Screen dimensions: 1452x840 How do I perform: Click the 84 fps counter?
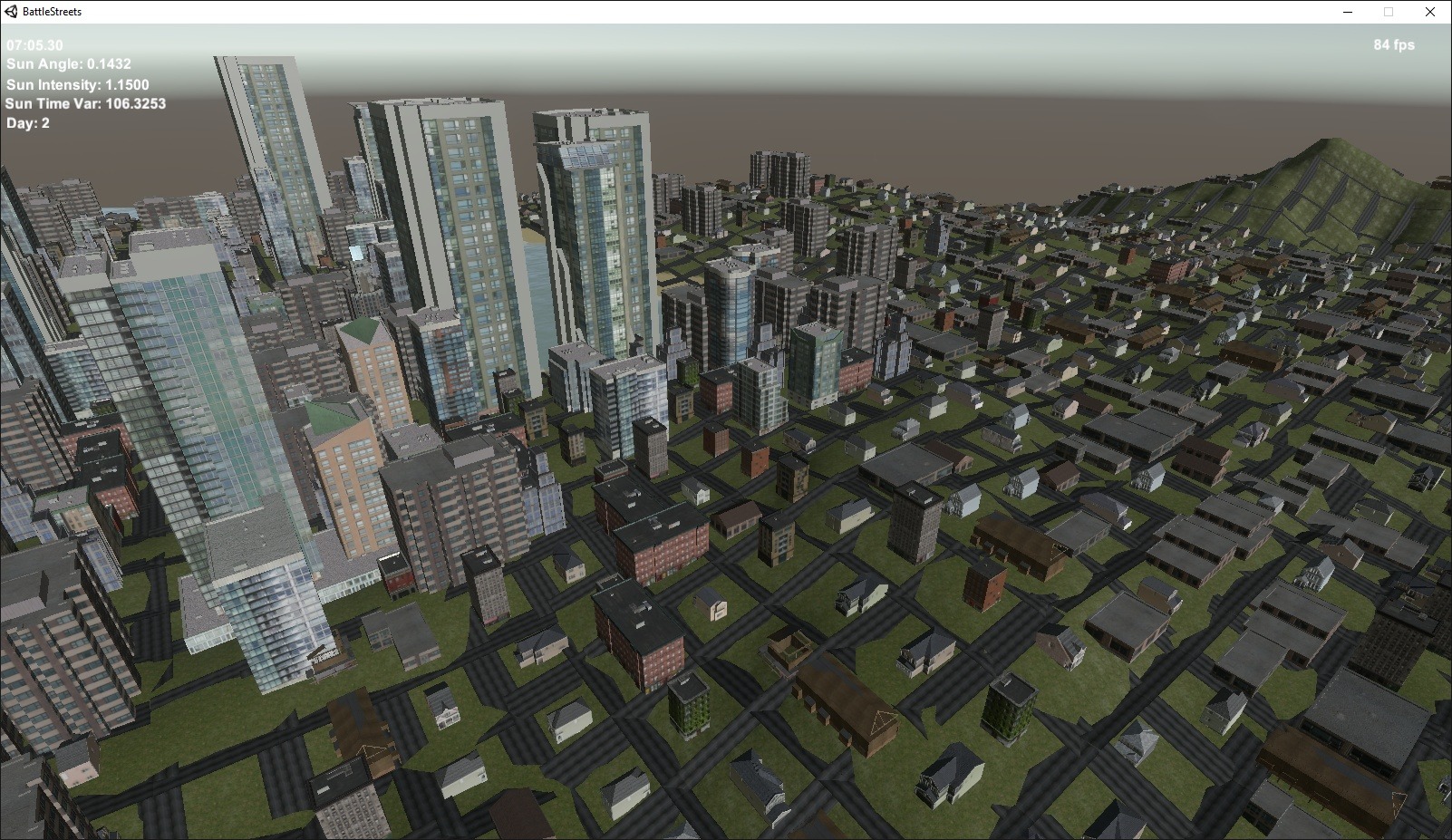pos(1393,44)
